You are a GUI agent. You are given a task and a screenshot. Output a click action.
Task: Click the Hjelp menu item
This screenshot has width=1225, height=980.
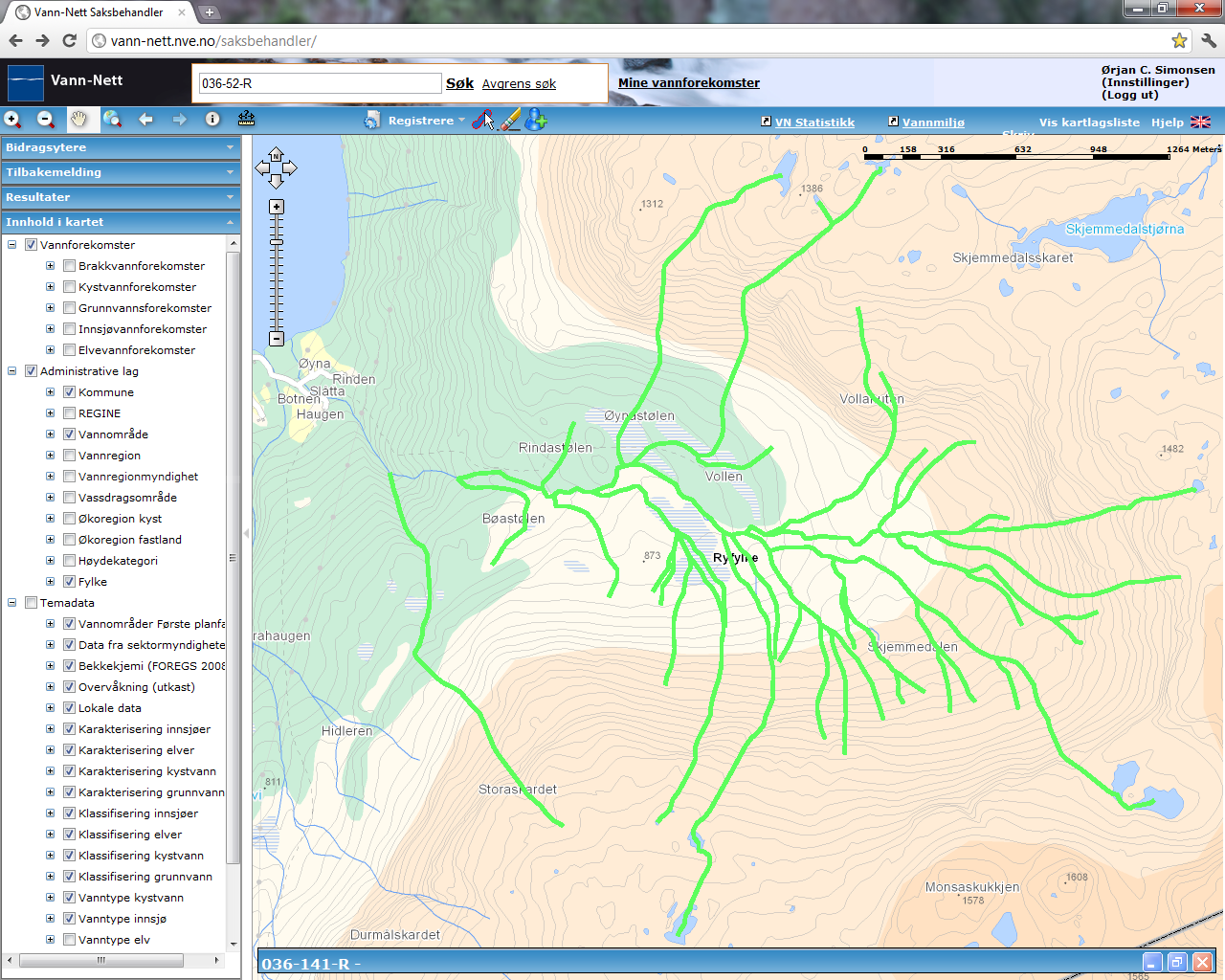[x=1167, y=122]
